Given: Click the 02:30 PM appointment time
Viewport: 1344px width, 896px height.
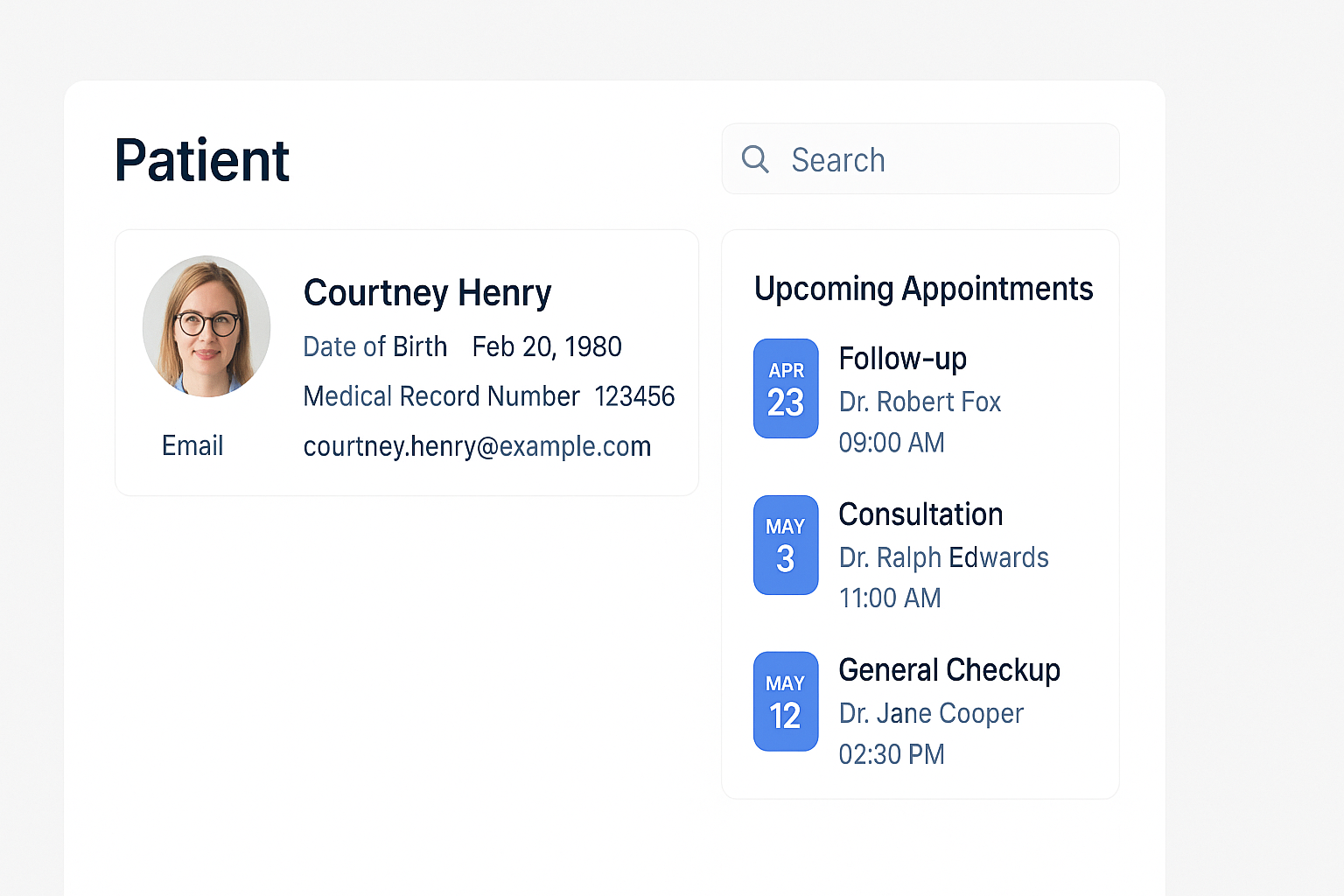Looking at the screenshot, I should tap(892, 754).
